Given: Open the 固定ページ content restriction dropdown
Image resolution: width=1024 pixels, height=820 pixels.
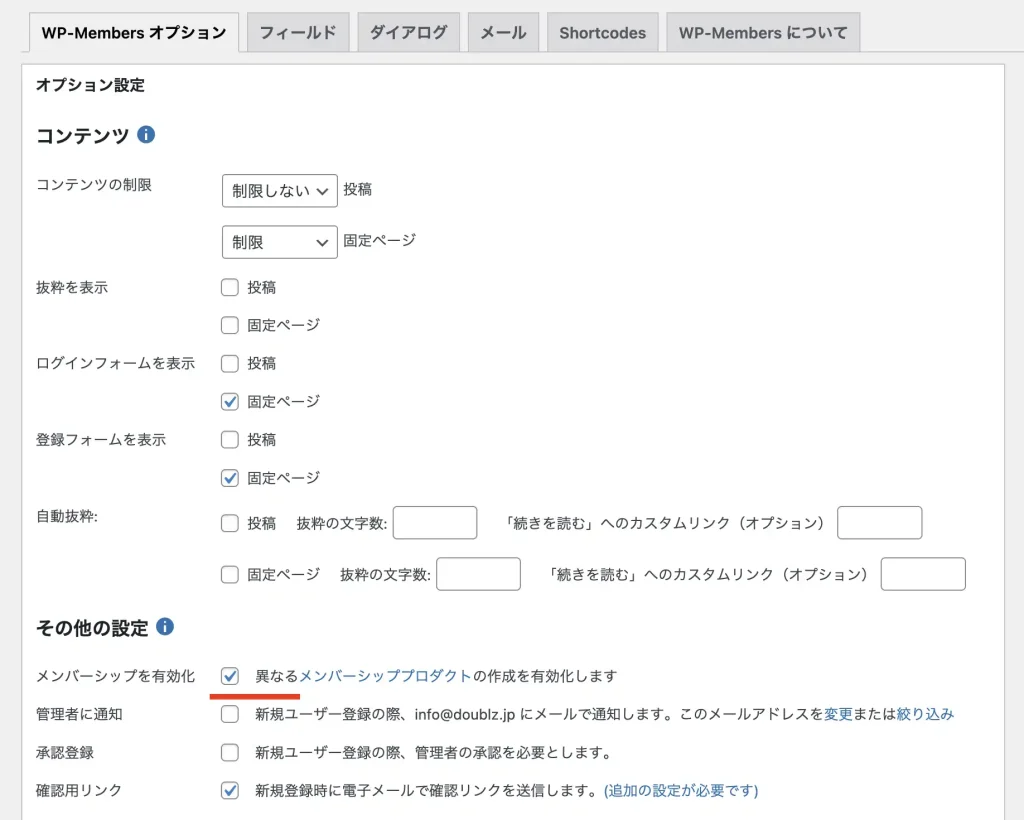Looking at the screenshot, I should point(279,242).
